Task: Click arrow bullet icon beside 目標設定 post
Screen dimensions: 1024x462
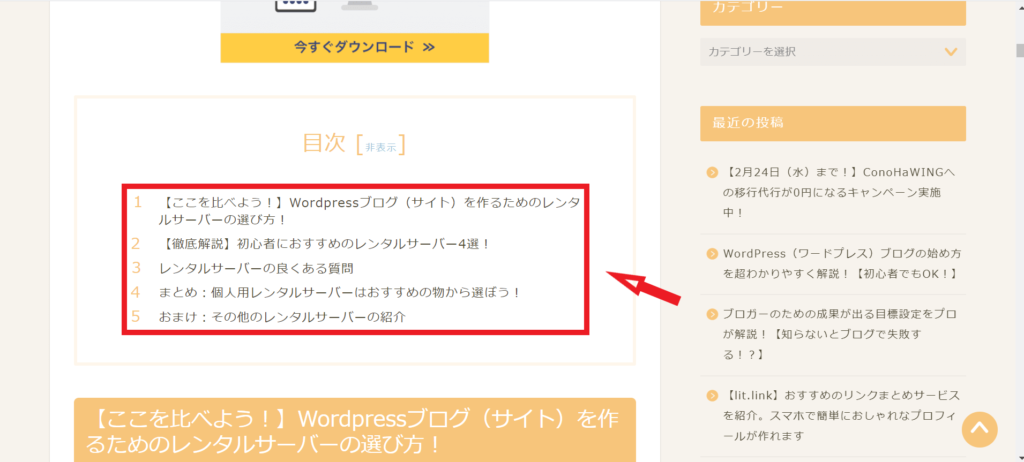Action: pyautogui.click(x=712, y=314)
